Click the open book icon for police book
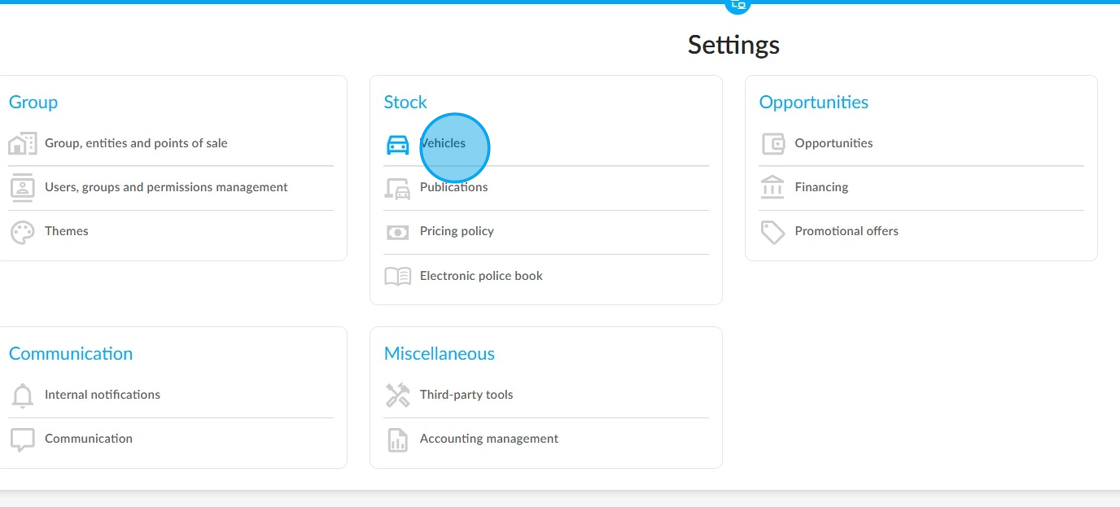The width and height of the screenshot is (1120, 507). (398, 276)
